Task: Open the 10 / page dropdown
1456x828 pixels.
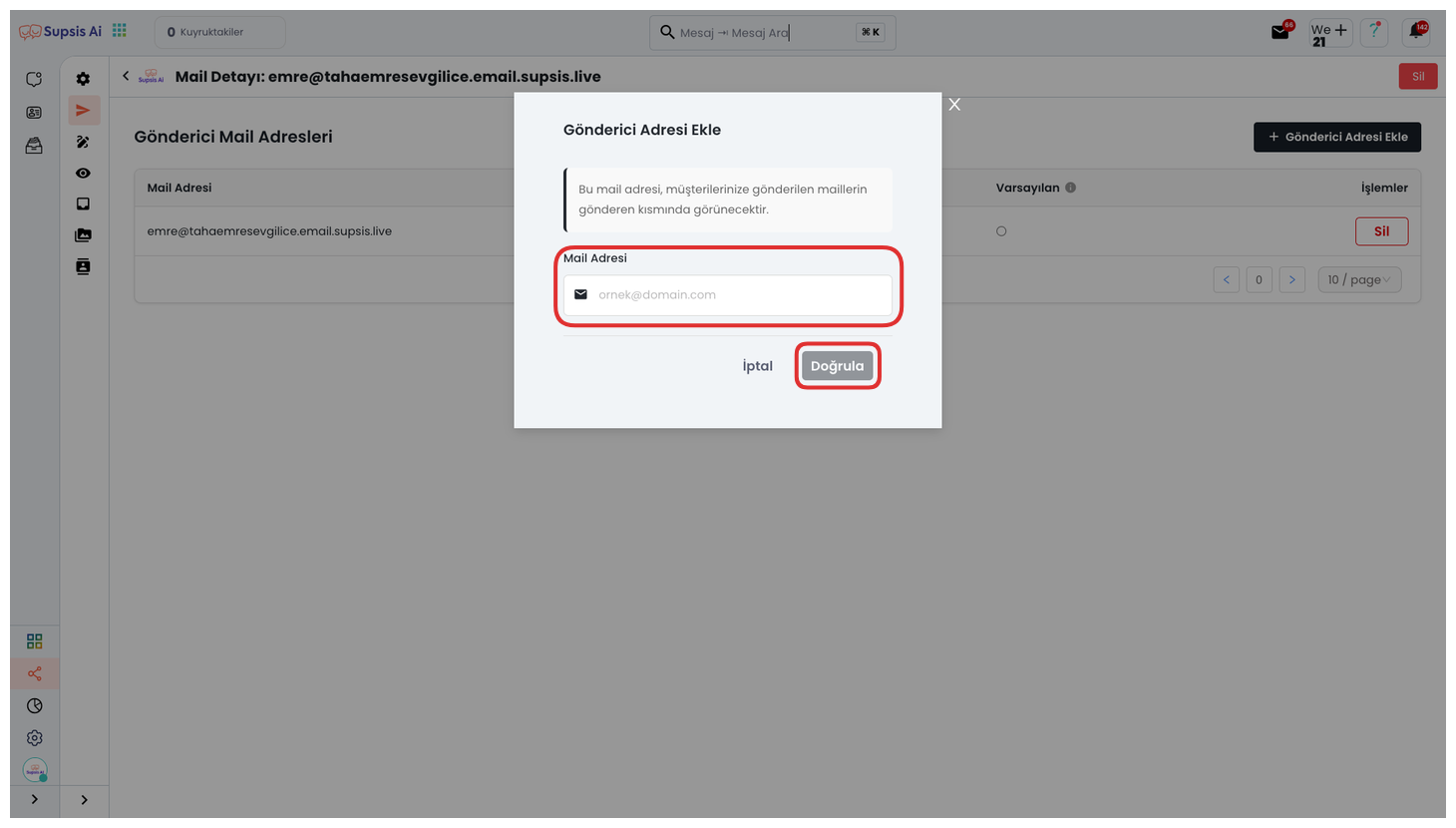Action: 1359,280
